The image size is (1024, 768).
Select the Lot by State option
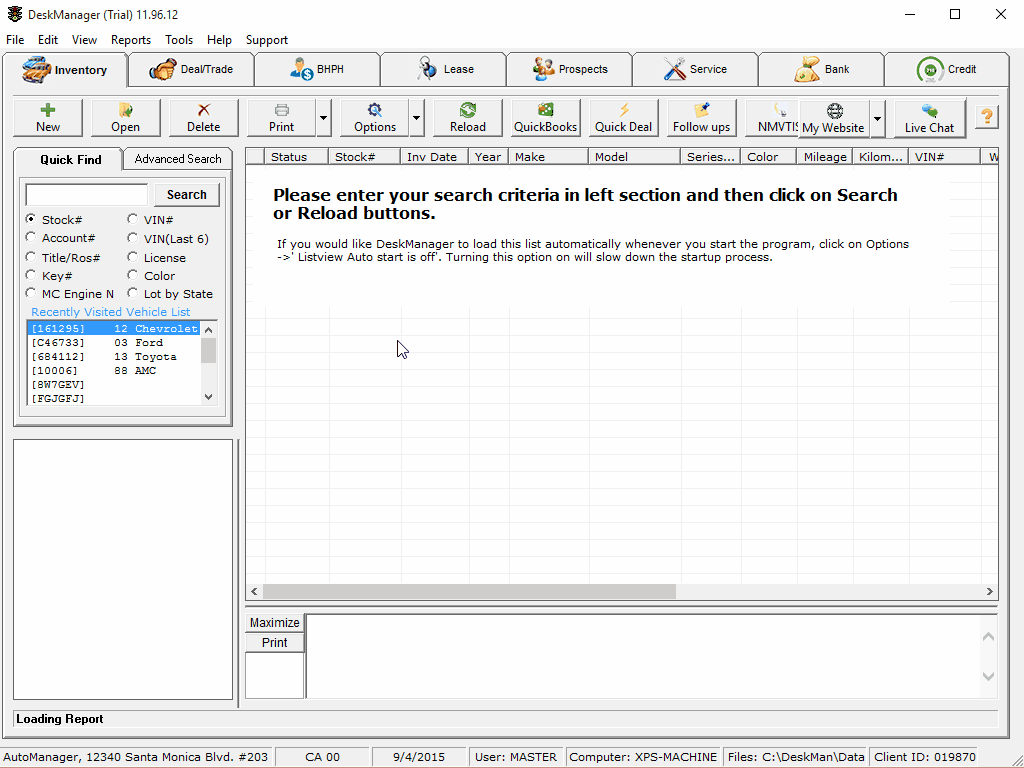click(x=133, y=293)
